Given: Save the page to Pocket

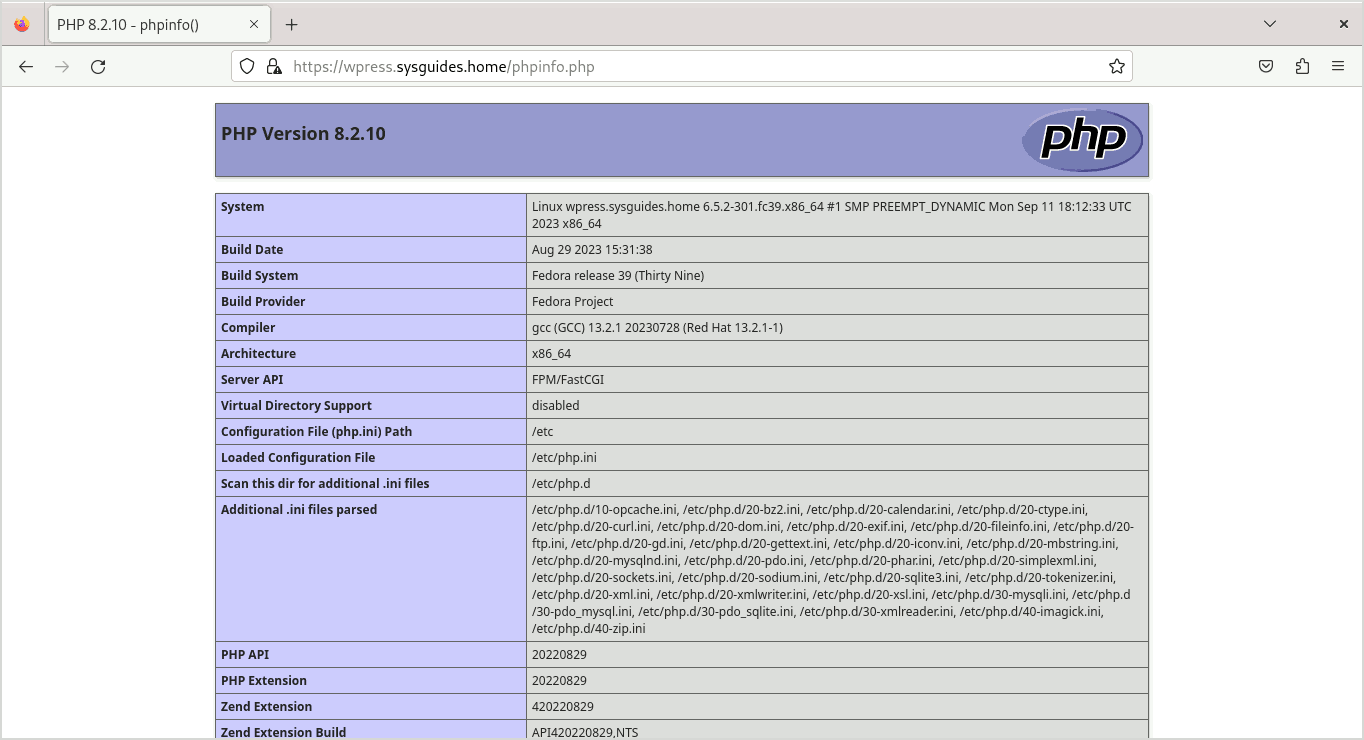Looking at the screenshot, I should pos(1265,66).
